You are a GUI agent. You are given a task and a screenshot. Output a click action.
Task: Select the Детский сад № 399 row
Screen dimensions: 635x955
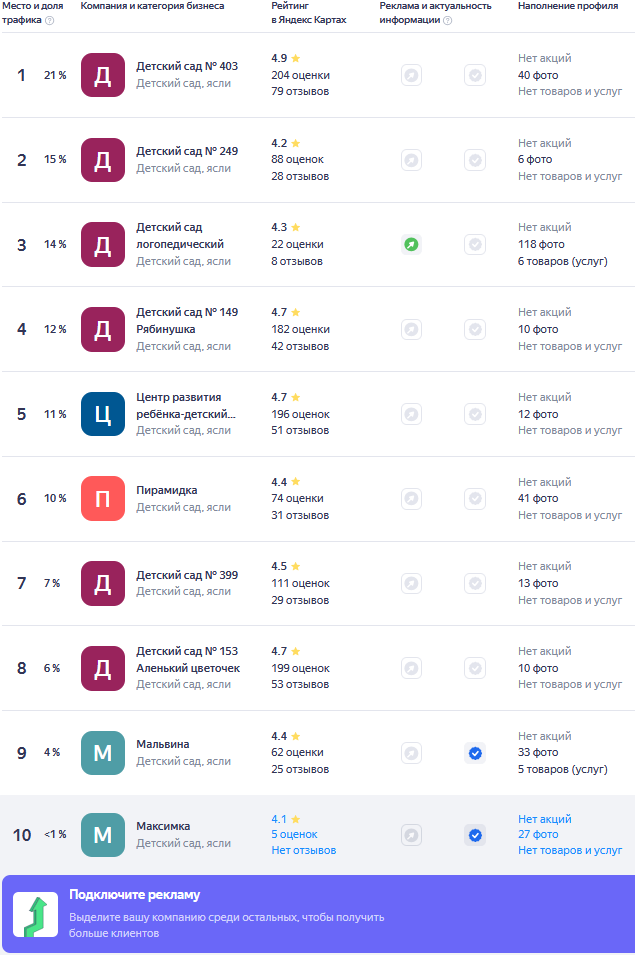coord(318,583)
